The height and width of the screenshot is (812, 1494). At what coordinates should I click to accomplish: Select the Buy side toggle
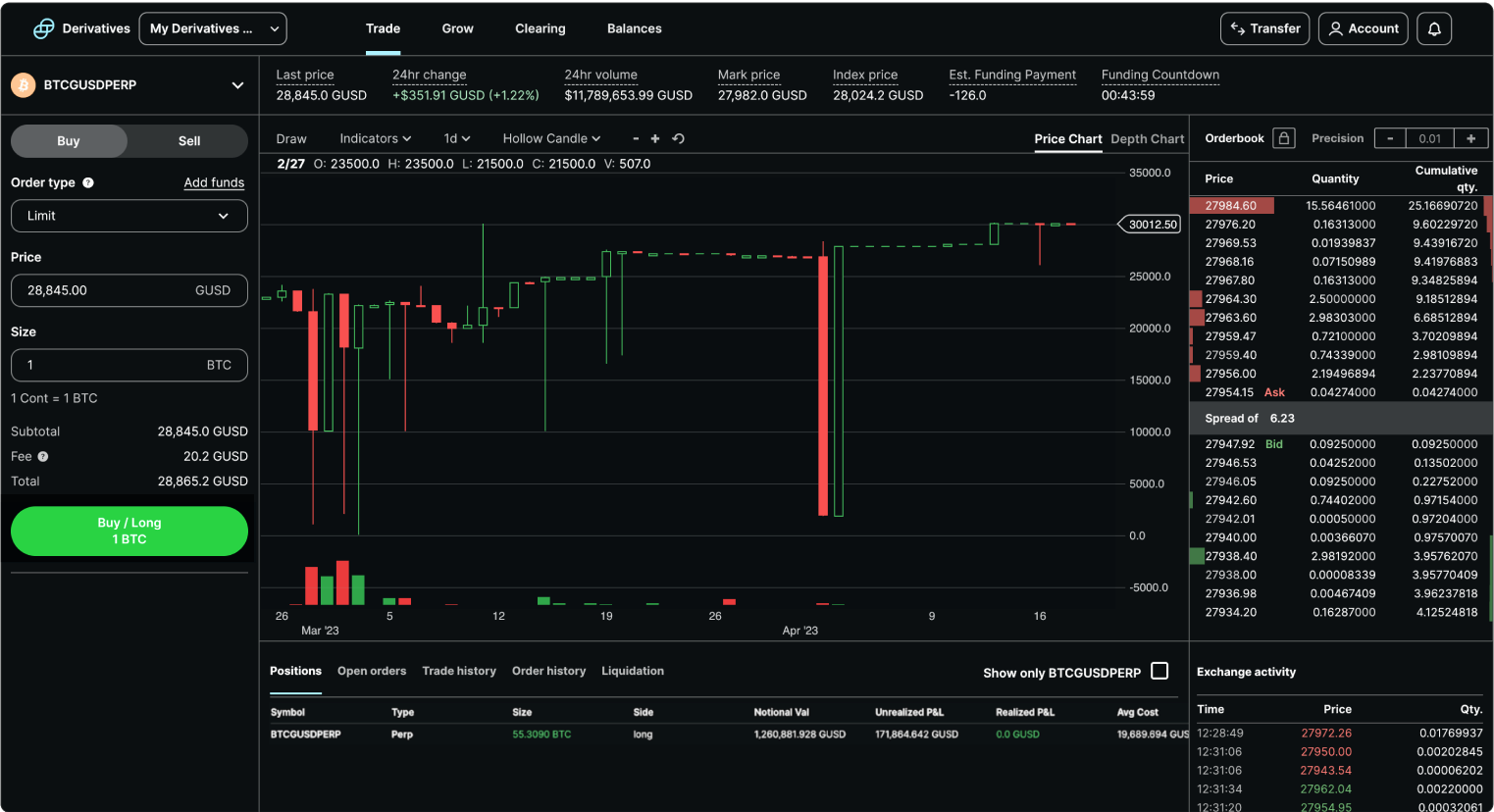click(x=69, y=141)
